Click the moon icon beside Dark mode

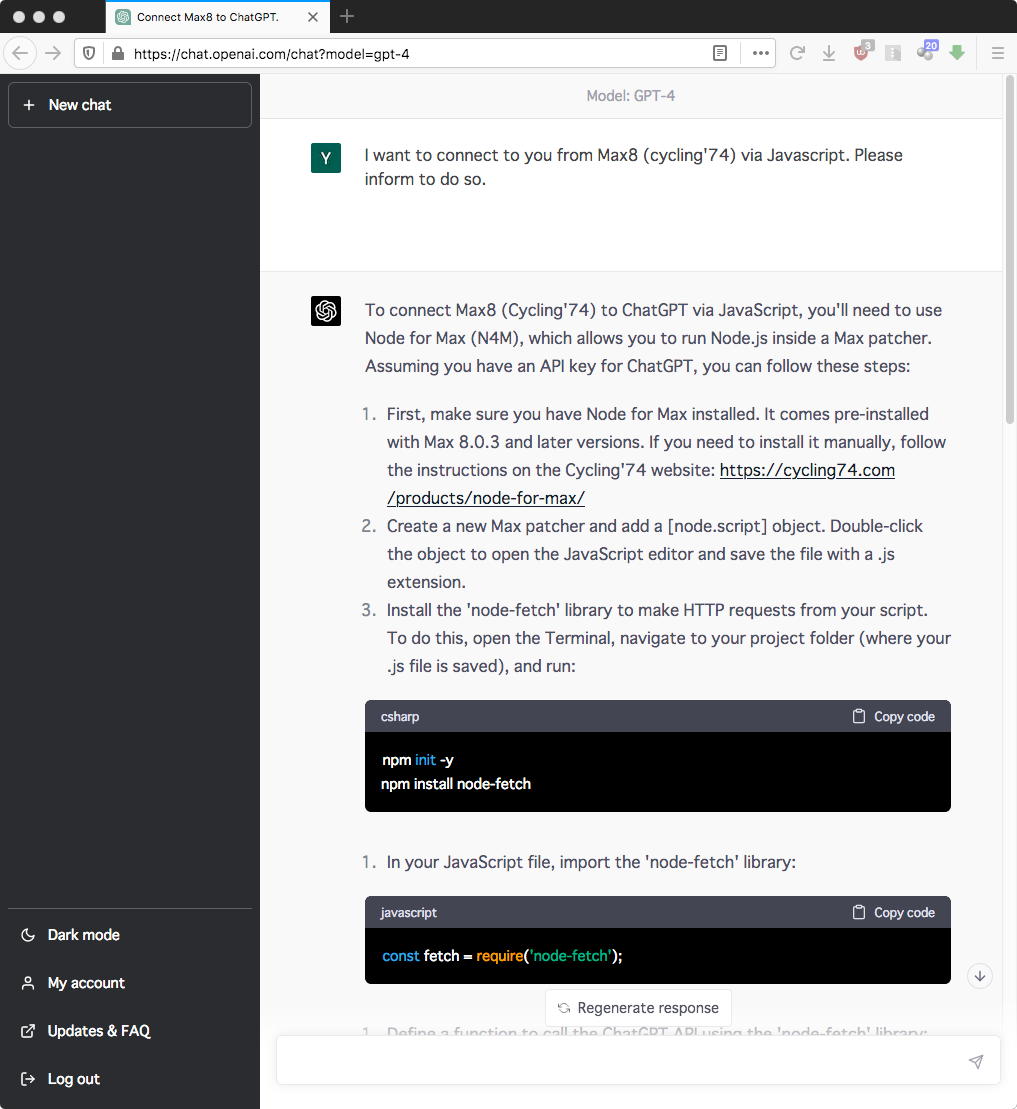point(28,935)
